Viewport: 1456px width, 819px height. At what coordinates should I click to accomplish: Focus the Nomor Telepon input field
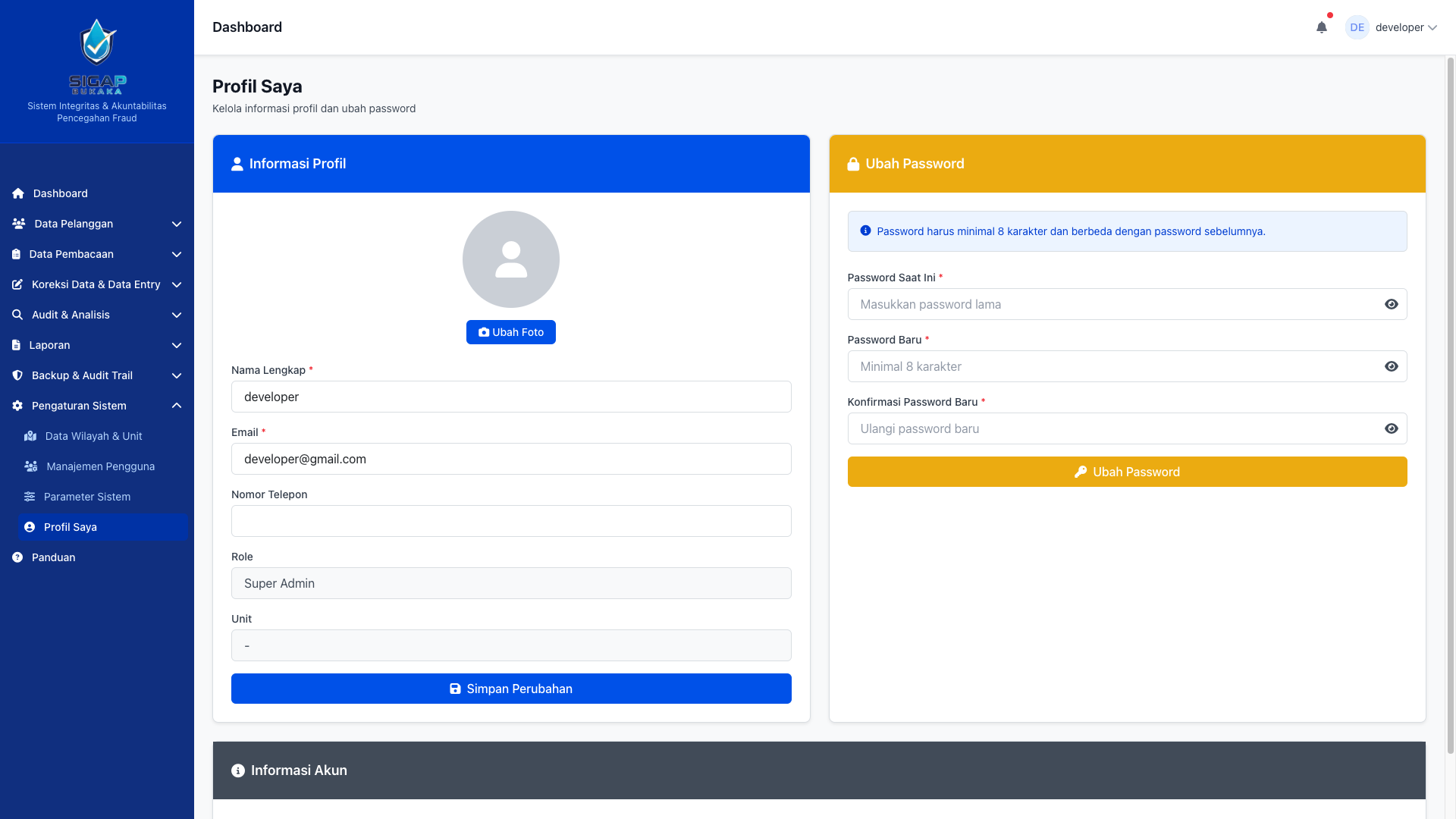click(510, 521)
